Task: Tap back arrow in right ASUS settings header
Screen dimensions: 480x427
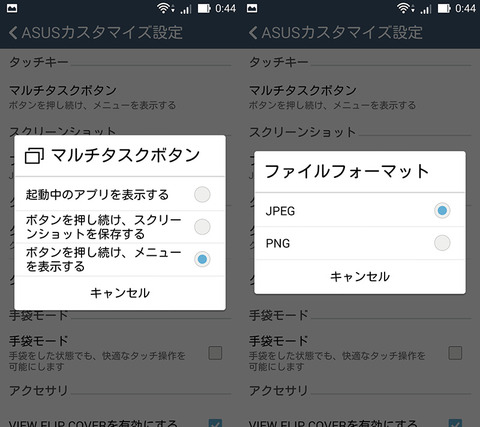Action: click(x=253, y=33)
